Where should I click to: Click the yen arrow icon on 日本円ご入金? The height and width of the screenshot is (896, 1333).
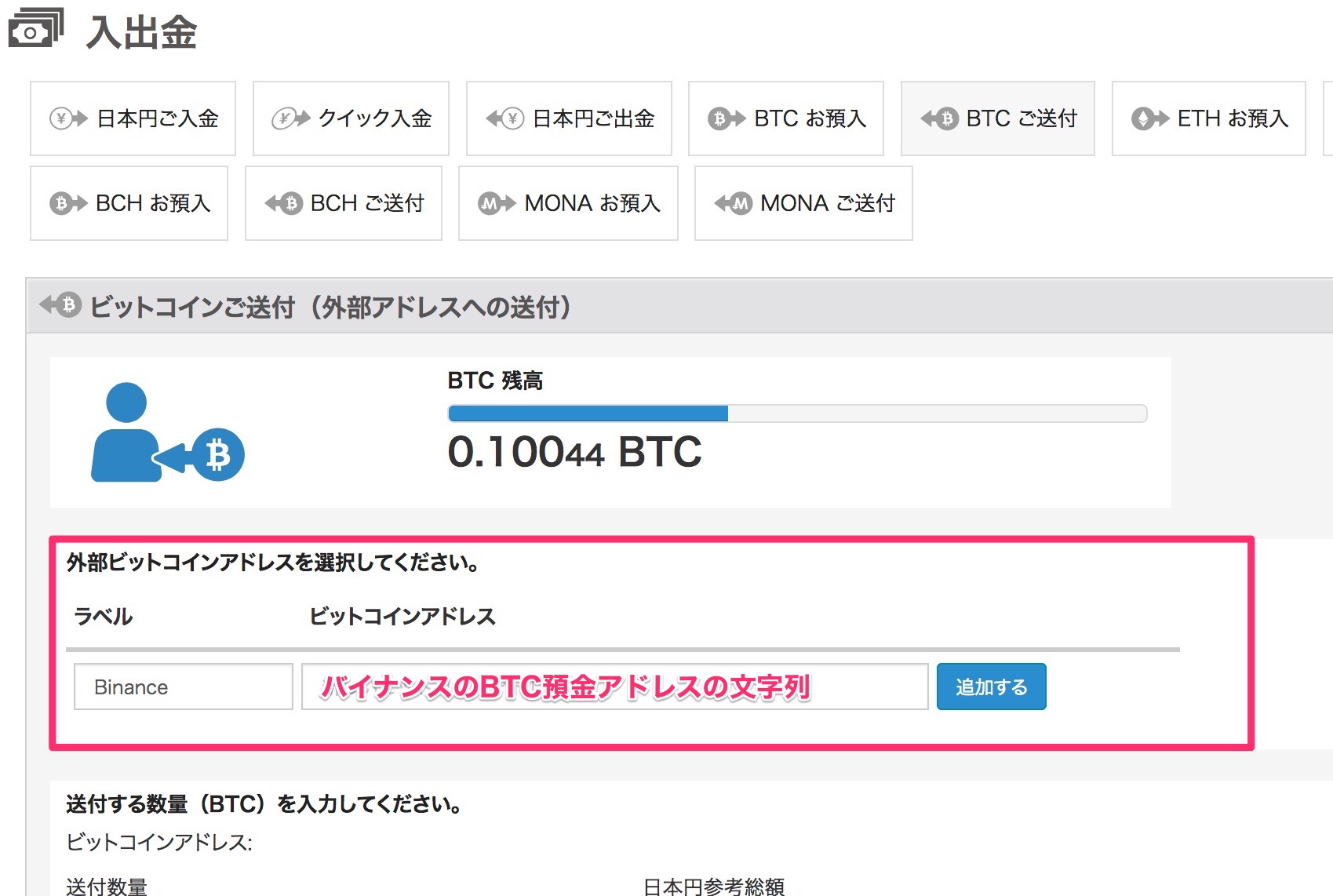point(68,118)
